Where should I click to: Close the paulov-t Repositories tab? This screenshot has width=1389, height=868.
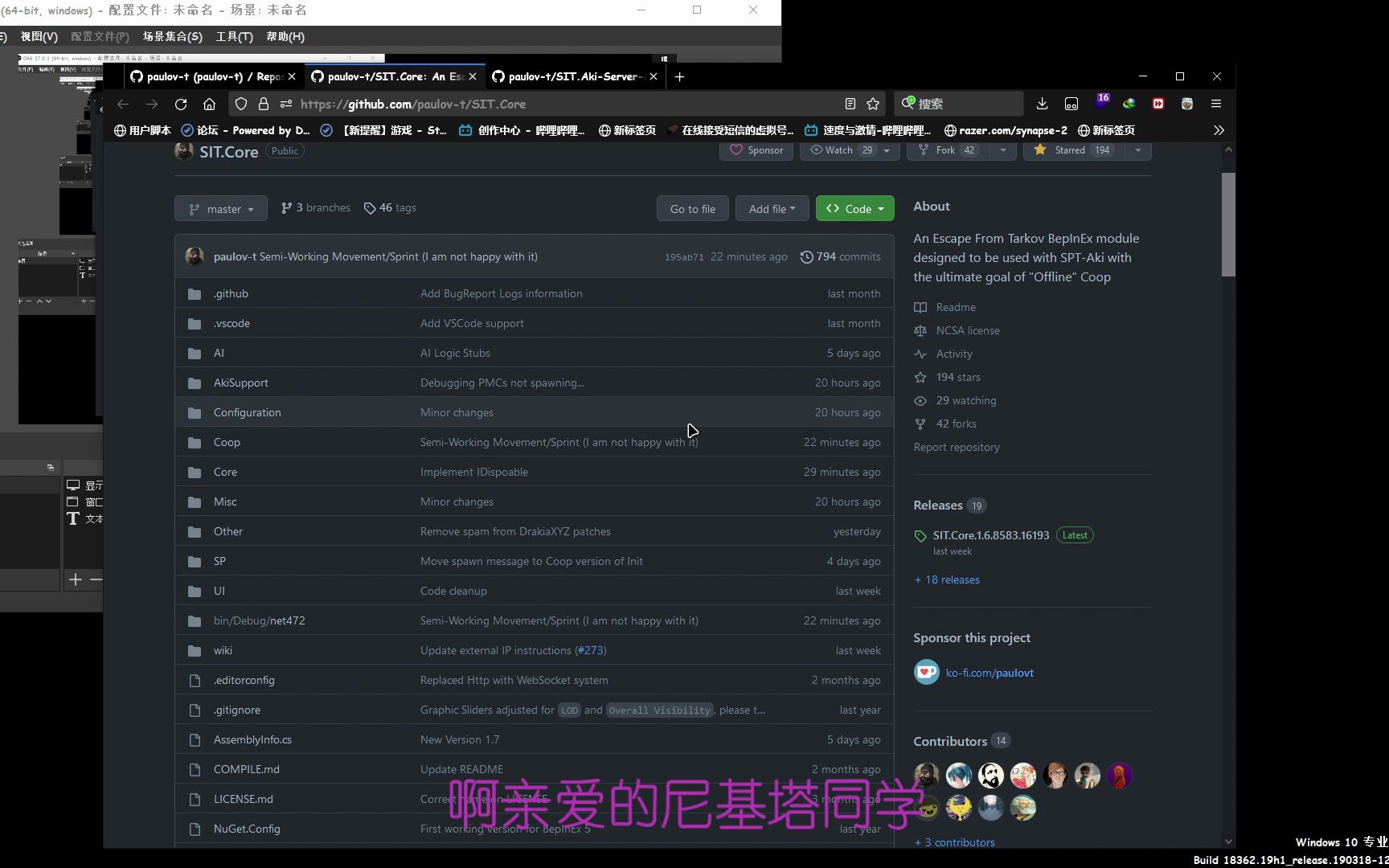[x=292, y=76]
